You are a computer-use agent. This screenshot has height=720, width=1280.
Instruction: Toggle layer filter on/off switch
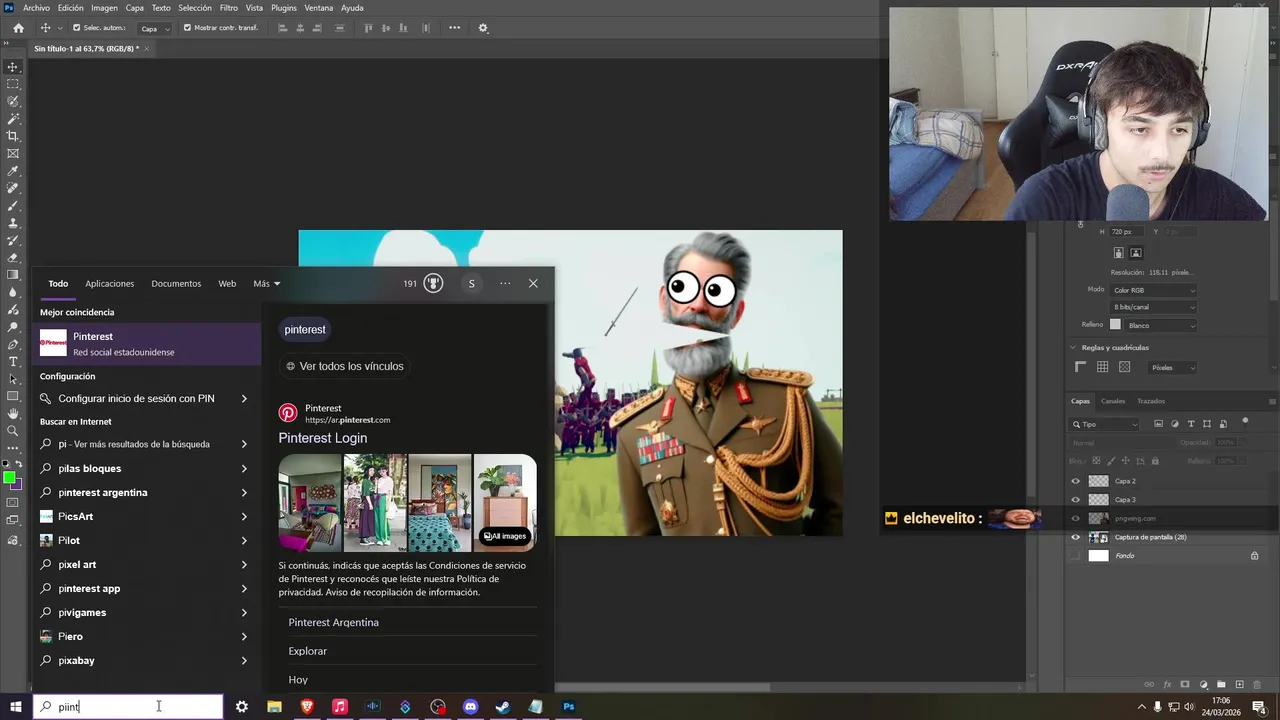1245,421
